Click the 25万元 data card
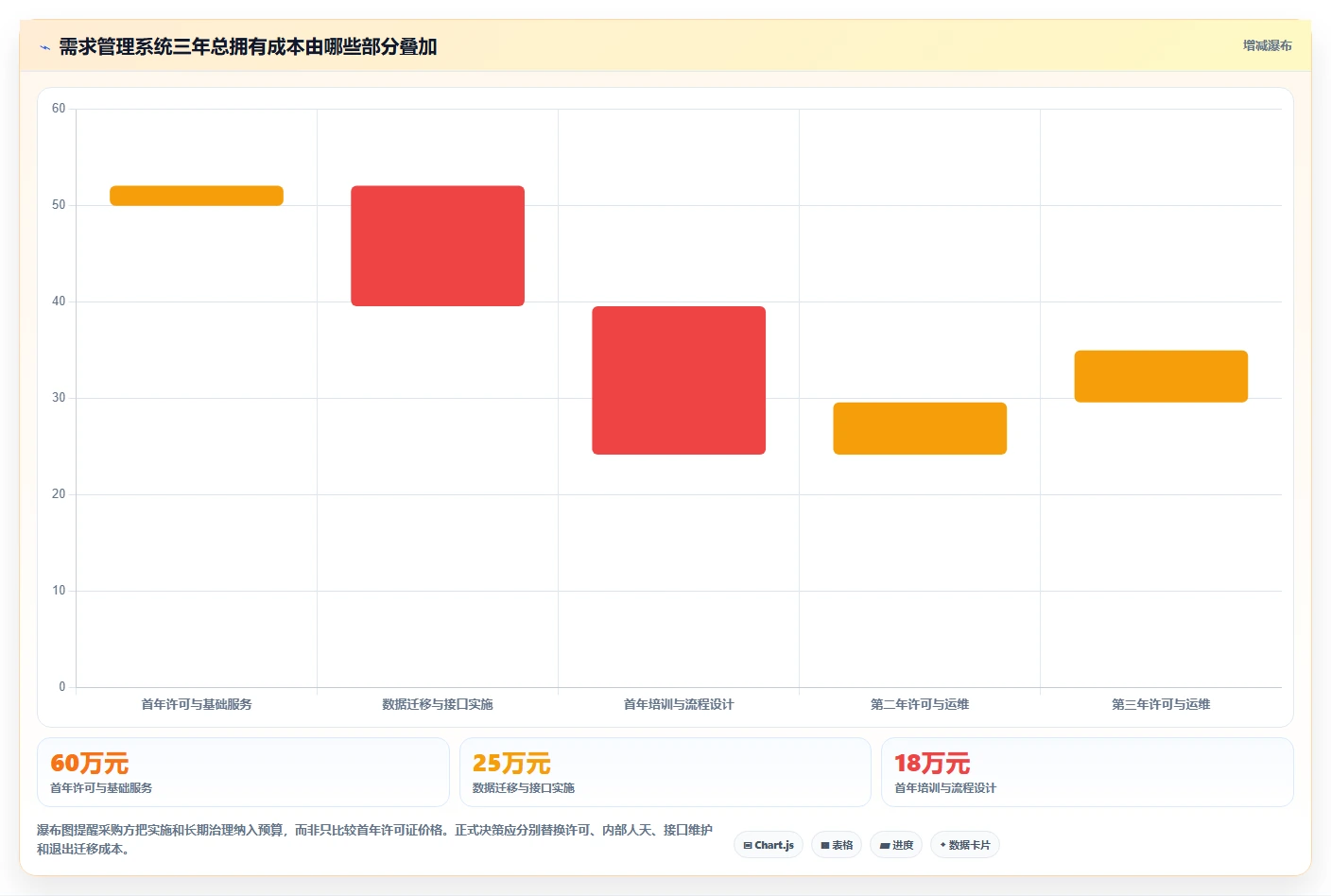This screenshot has height=896, width=1331. point(665,772)
